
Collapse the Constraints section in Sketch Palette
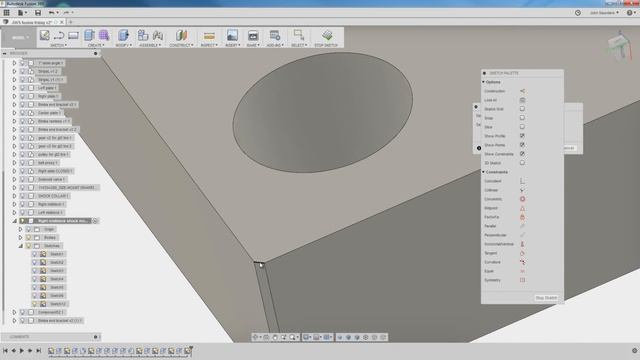pos(484,172)
